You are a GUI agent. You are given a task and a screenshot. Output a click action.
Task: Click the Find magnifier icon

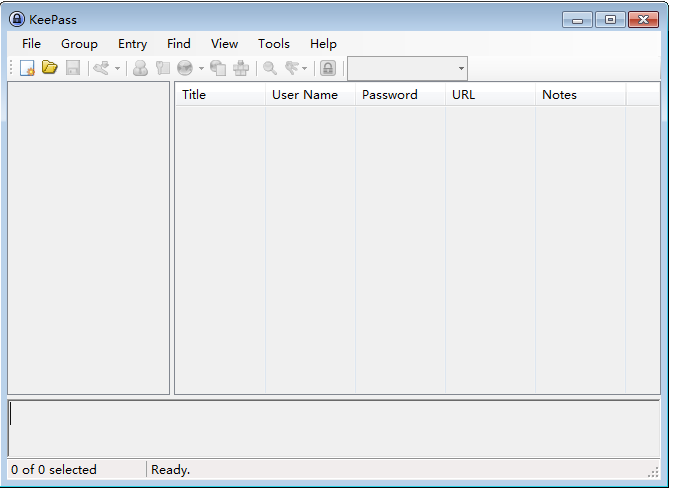(x=270, y=68)
